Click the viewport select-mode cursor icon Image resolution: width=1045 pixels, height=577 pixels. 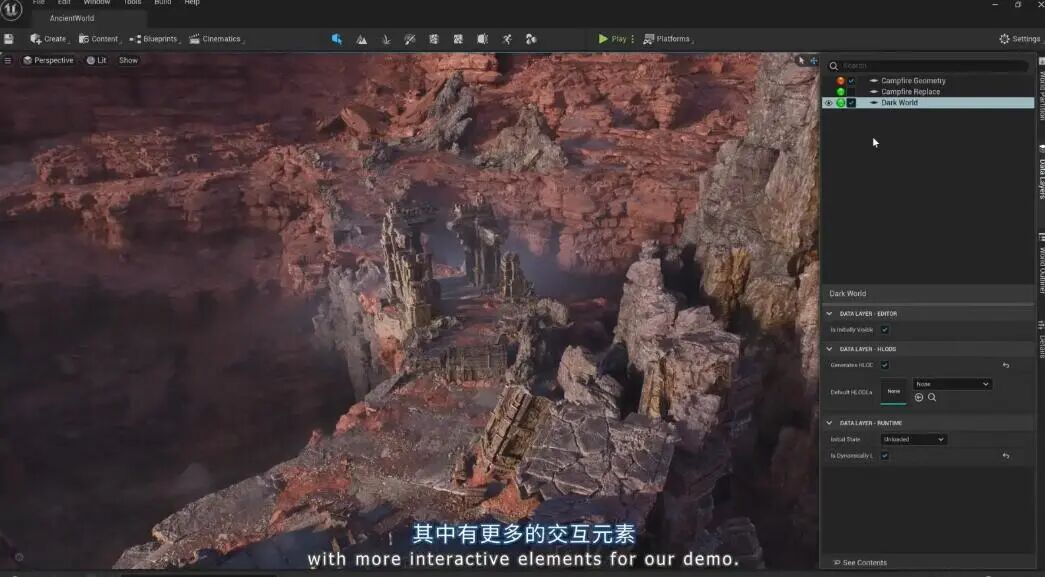801,61
